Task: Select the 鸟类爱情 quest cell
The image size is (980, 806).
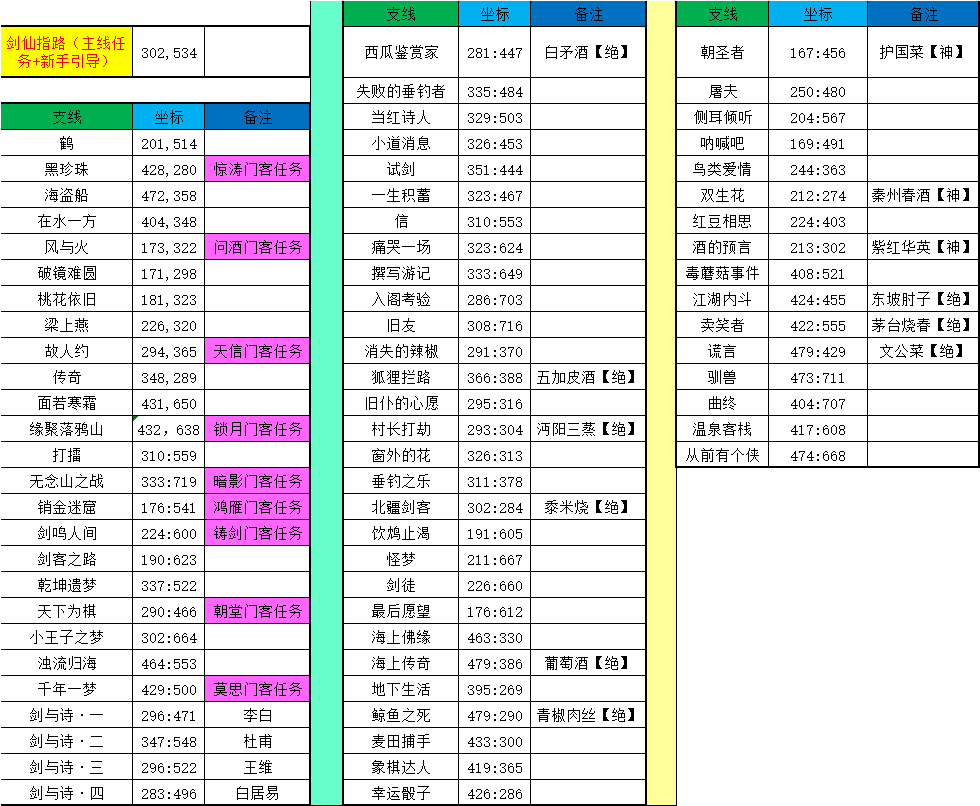Action: (722, 169)
